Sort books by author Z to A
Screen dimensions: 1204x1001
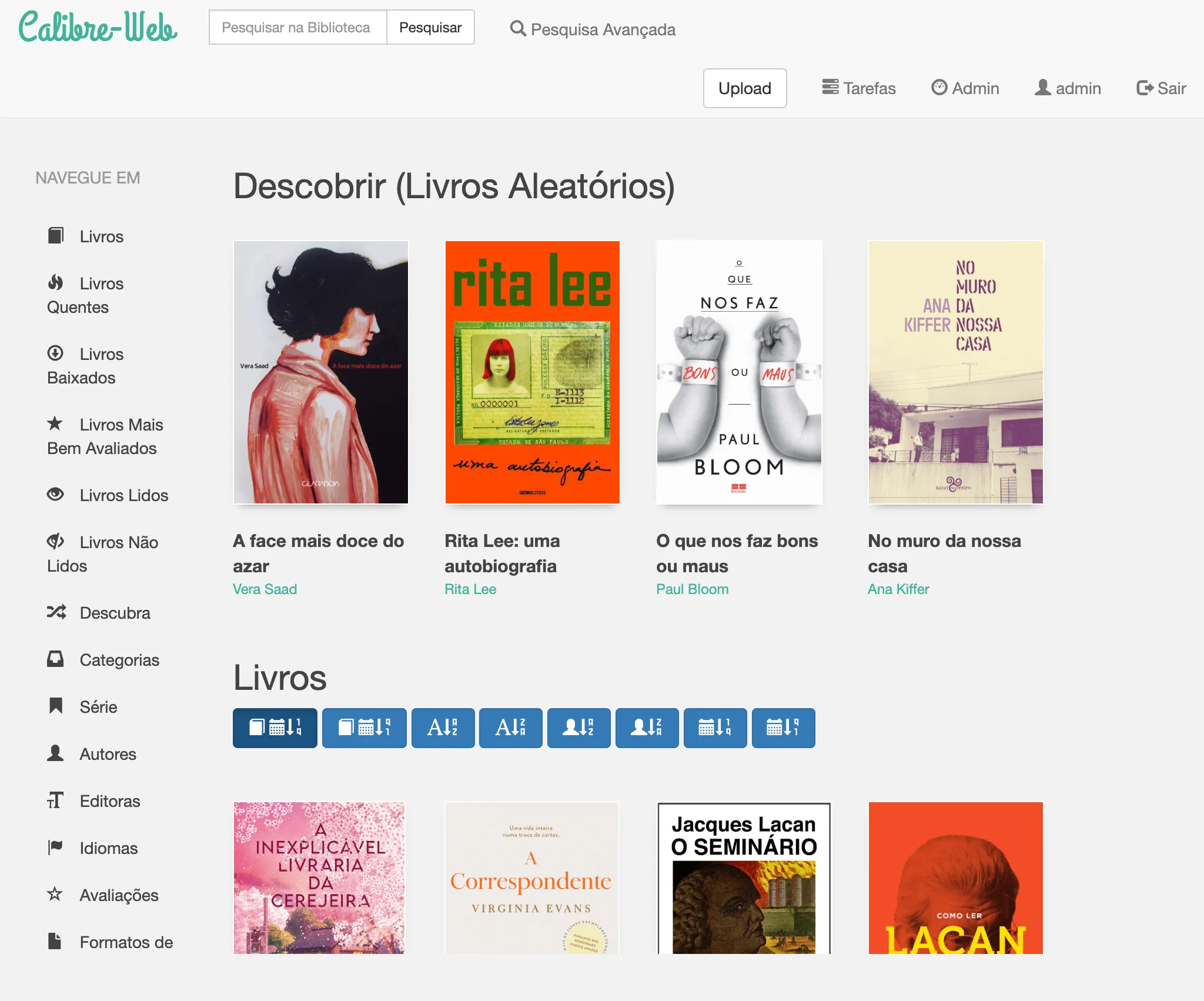(647, 728)
